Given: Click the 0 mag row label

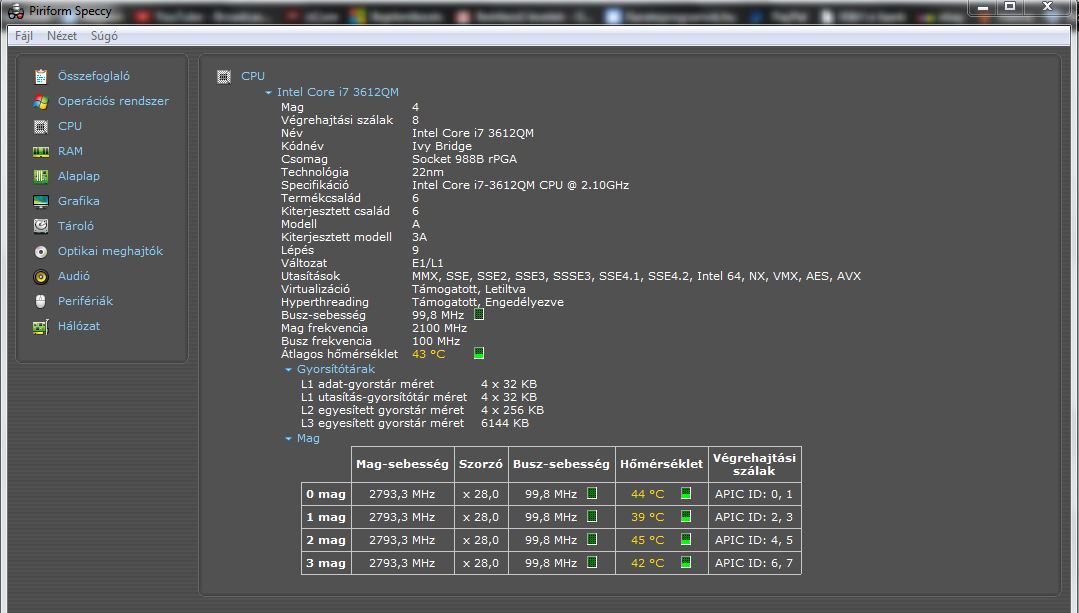Looking at the screenshot, I should (x=326, y=494).
